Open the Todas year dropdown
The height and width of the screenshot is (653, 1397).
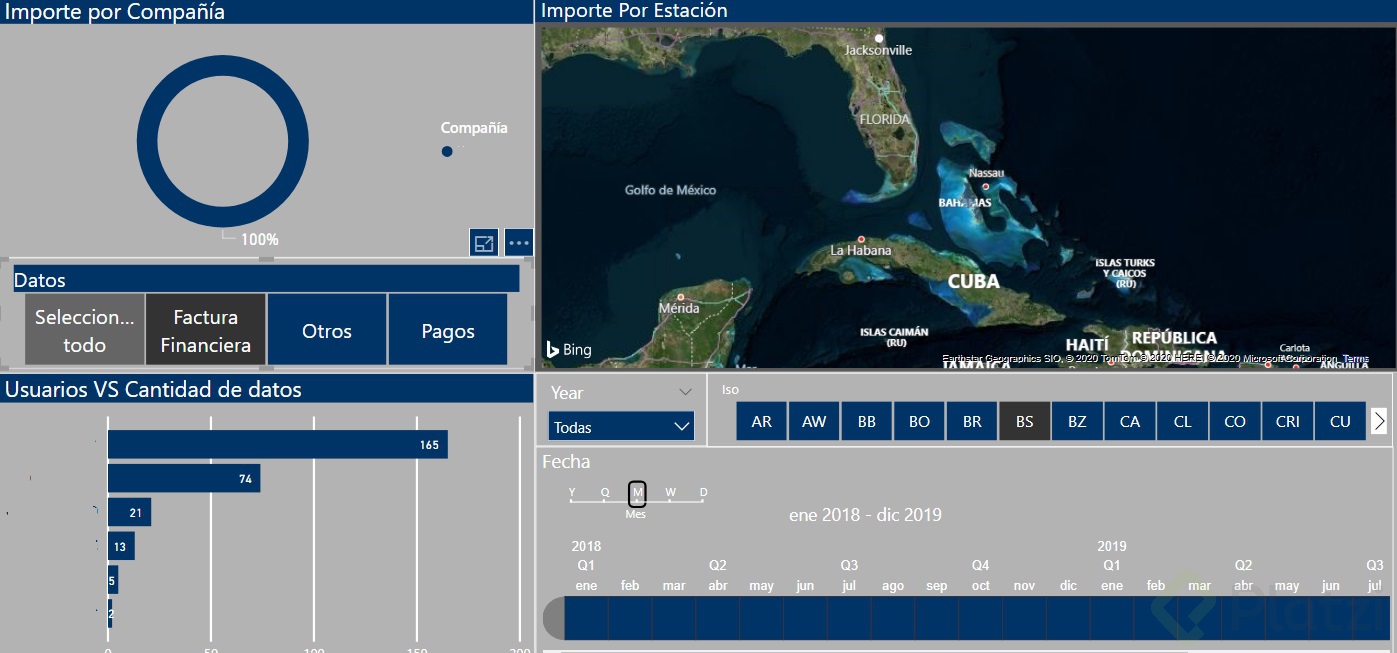point(621,427)
